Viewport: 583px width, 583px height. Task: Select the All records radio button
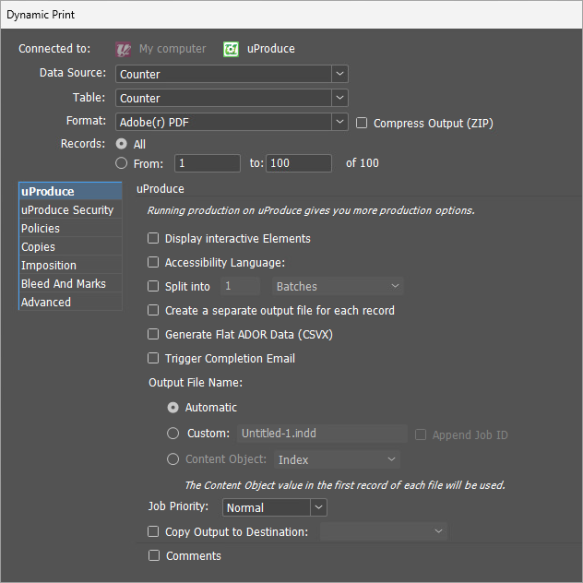(x=121, y=144)
